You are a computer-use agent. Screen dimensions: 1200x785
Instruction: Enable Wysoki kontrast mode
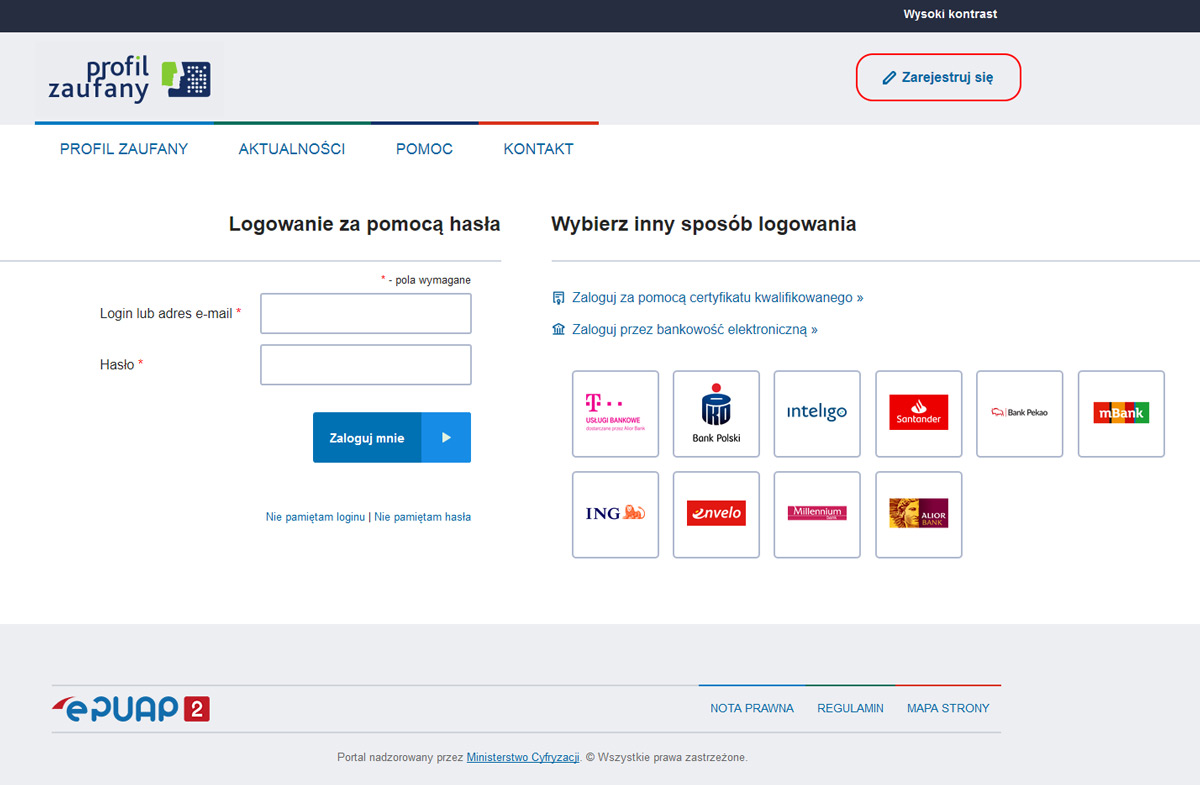click(950, 14)
